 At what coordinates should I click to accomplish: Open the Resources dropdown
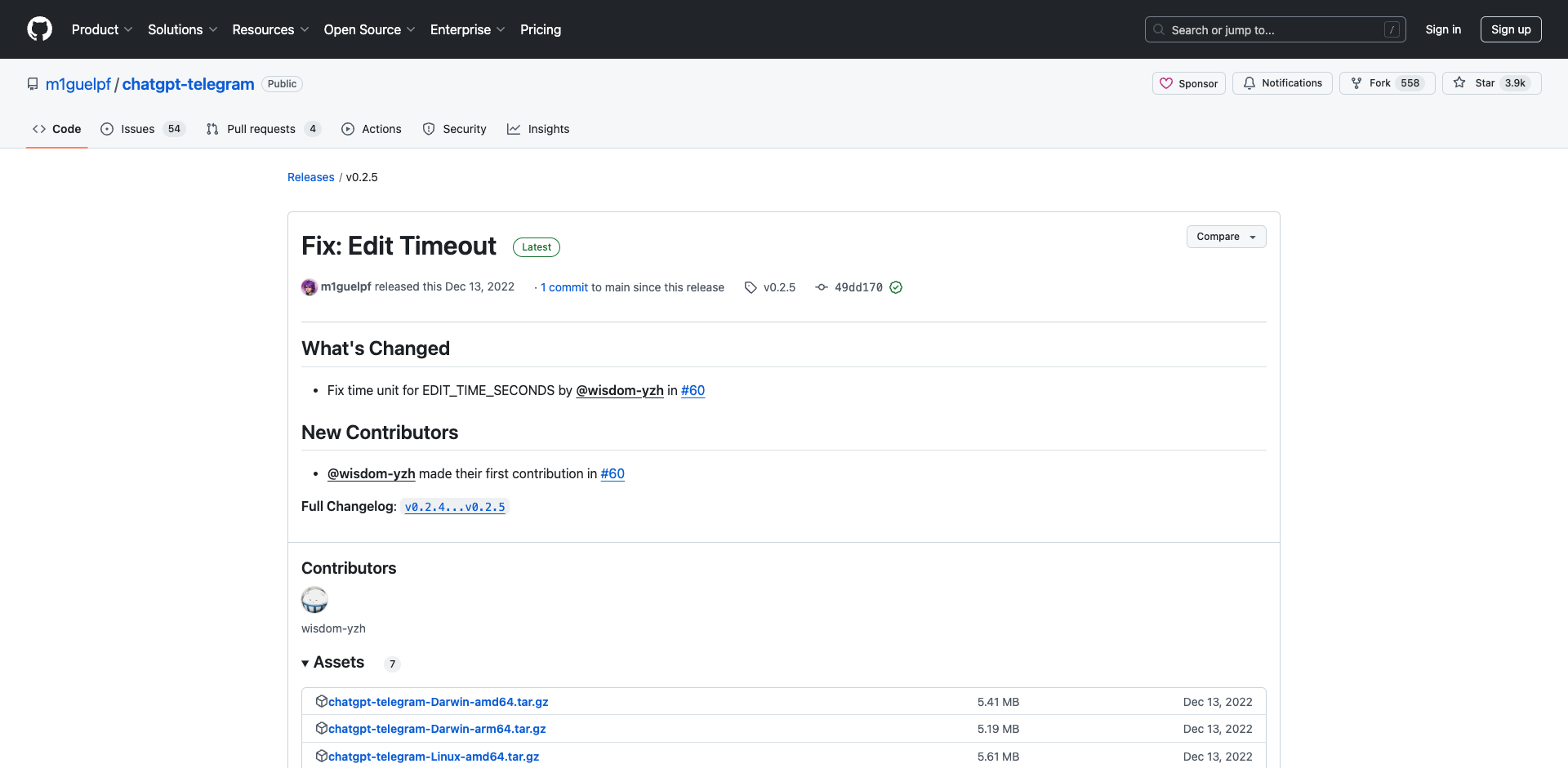pyautogui.click(x=270, y=29)
